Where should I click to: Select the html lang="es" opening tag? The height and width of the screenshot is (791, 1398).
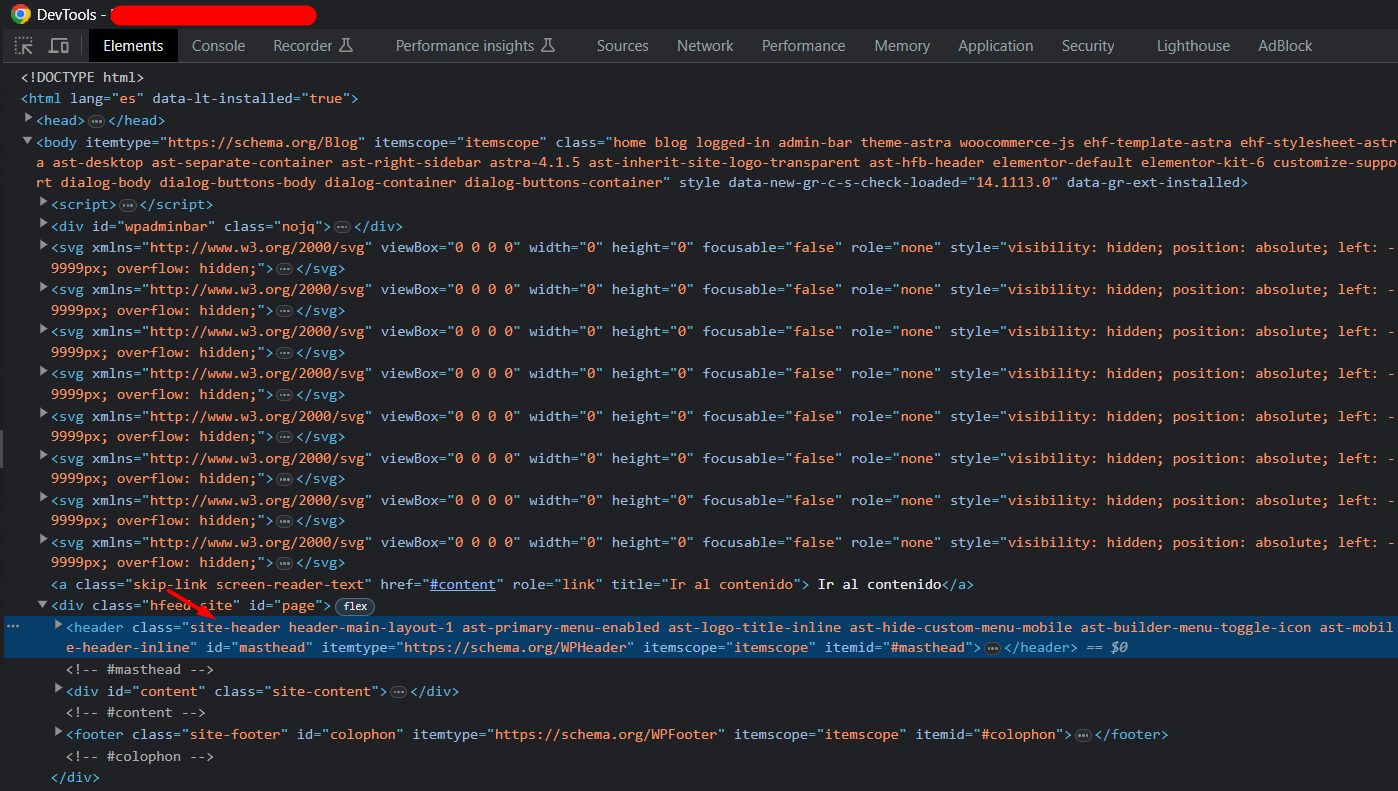[189, 99]
